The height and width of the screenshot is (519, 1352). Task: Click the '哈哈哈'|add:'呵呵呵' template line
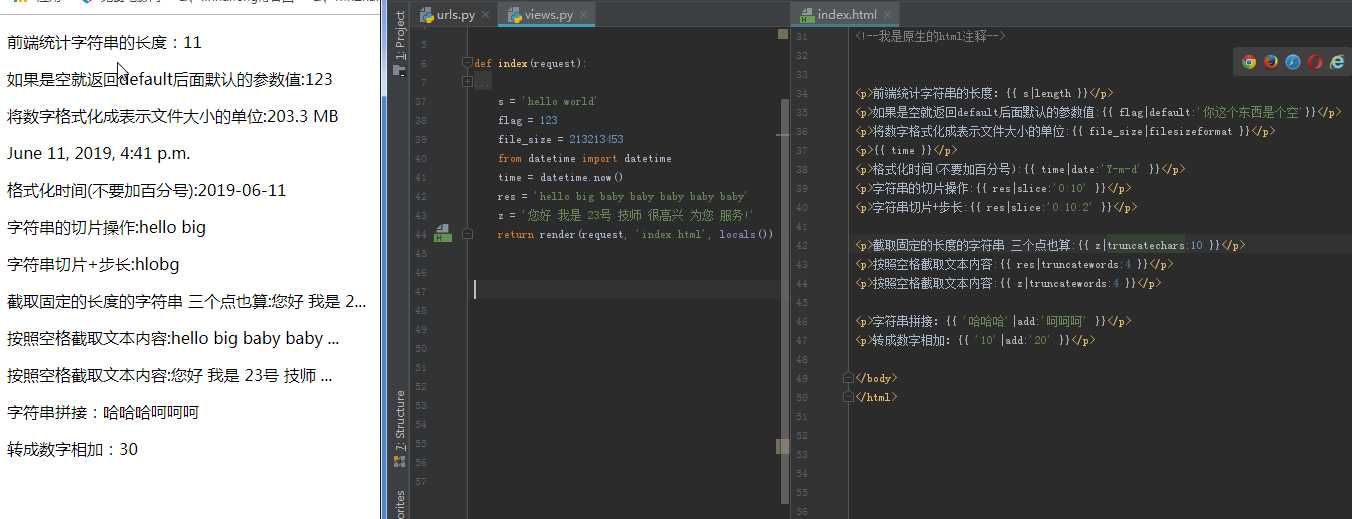pyautogui.click(x=993, y=321)
